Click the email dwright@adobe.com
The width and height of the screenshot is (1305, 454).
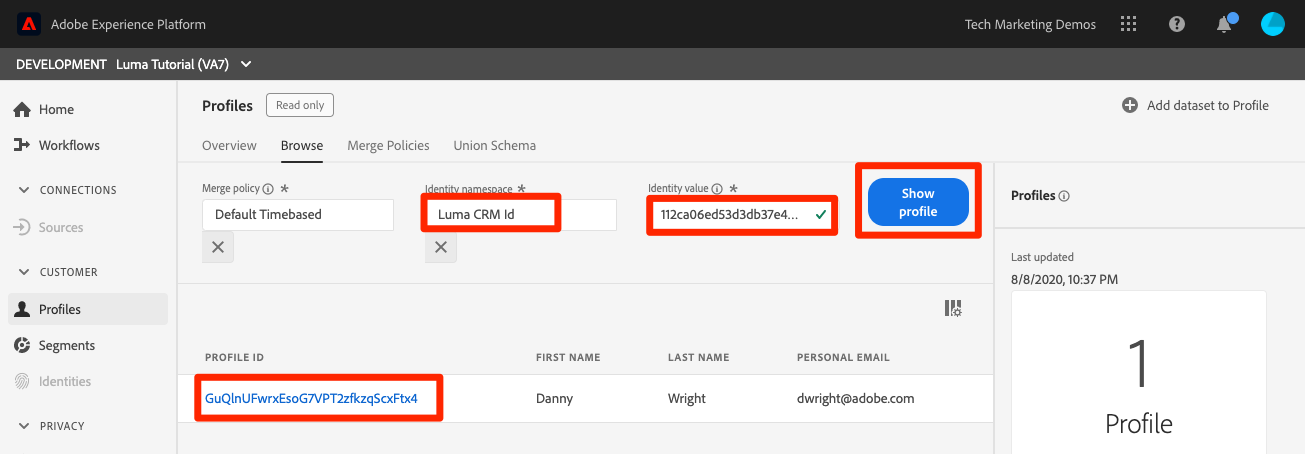point(856,398)
